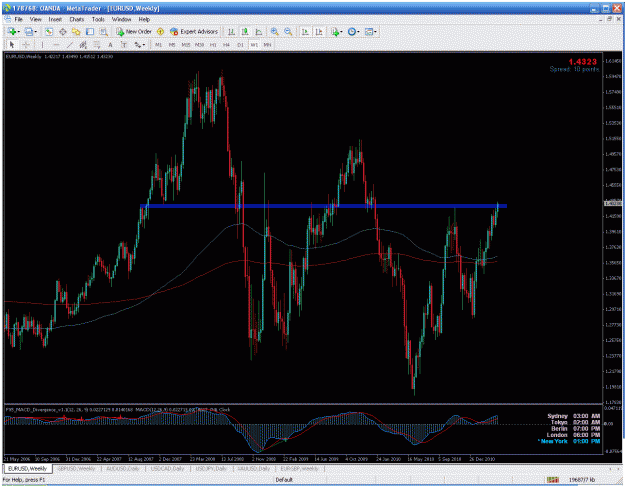Open the Templates dropdown
625x486 pixels.
pyautogui.click(x=371, y=32)
